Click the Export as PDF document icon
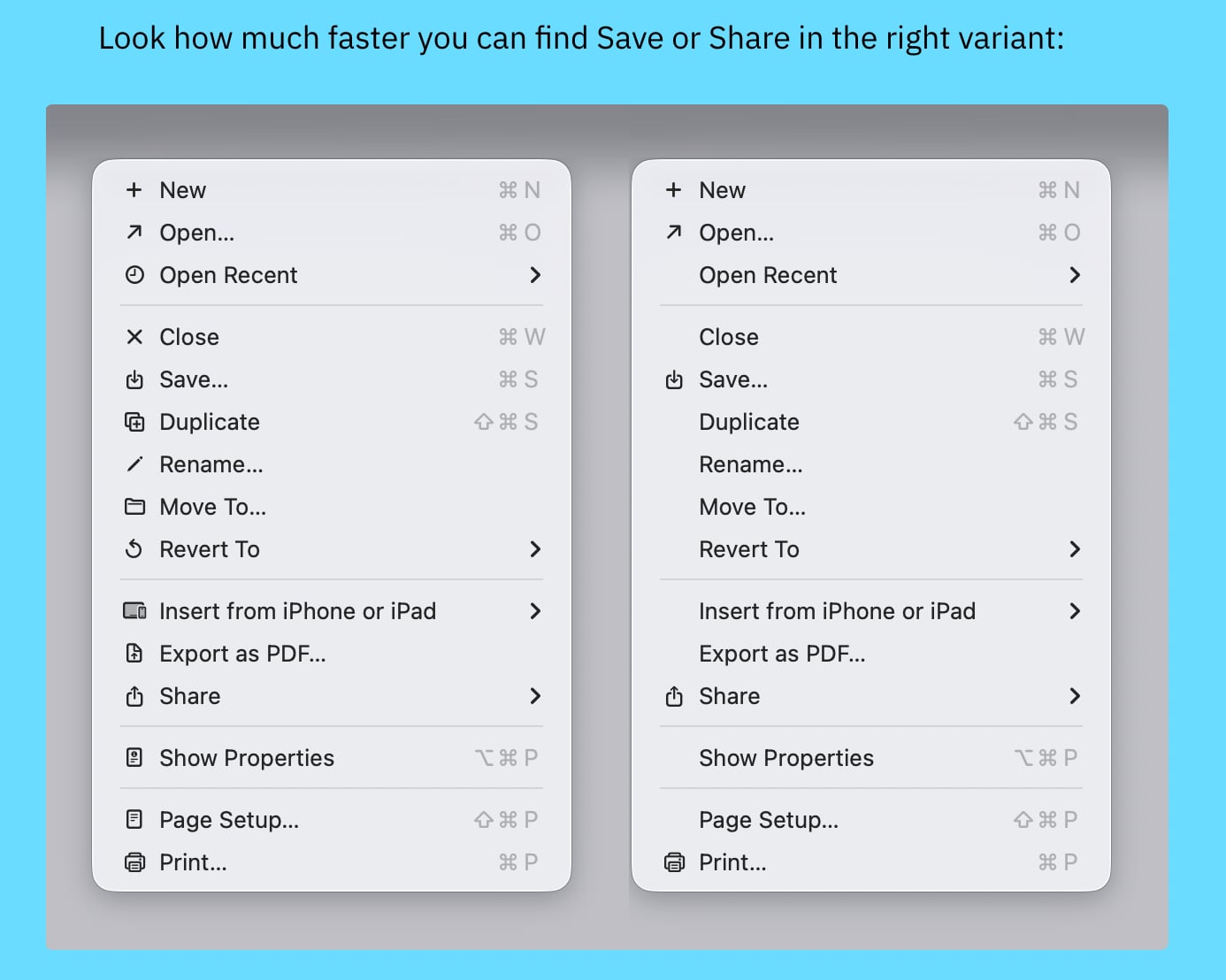The width and height of the screenshot is (1226, 980). coord(134,654)
